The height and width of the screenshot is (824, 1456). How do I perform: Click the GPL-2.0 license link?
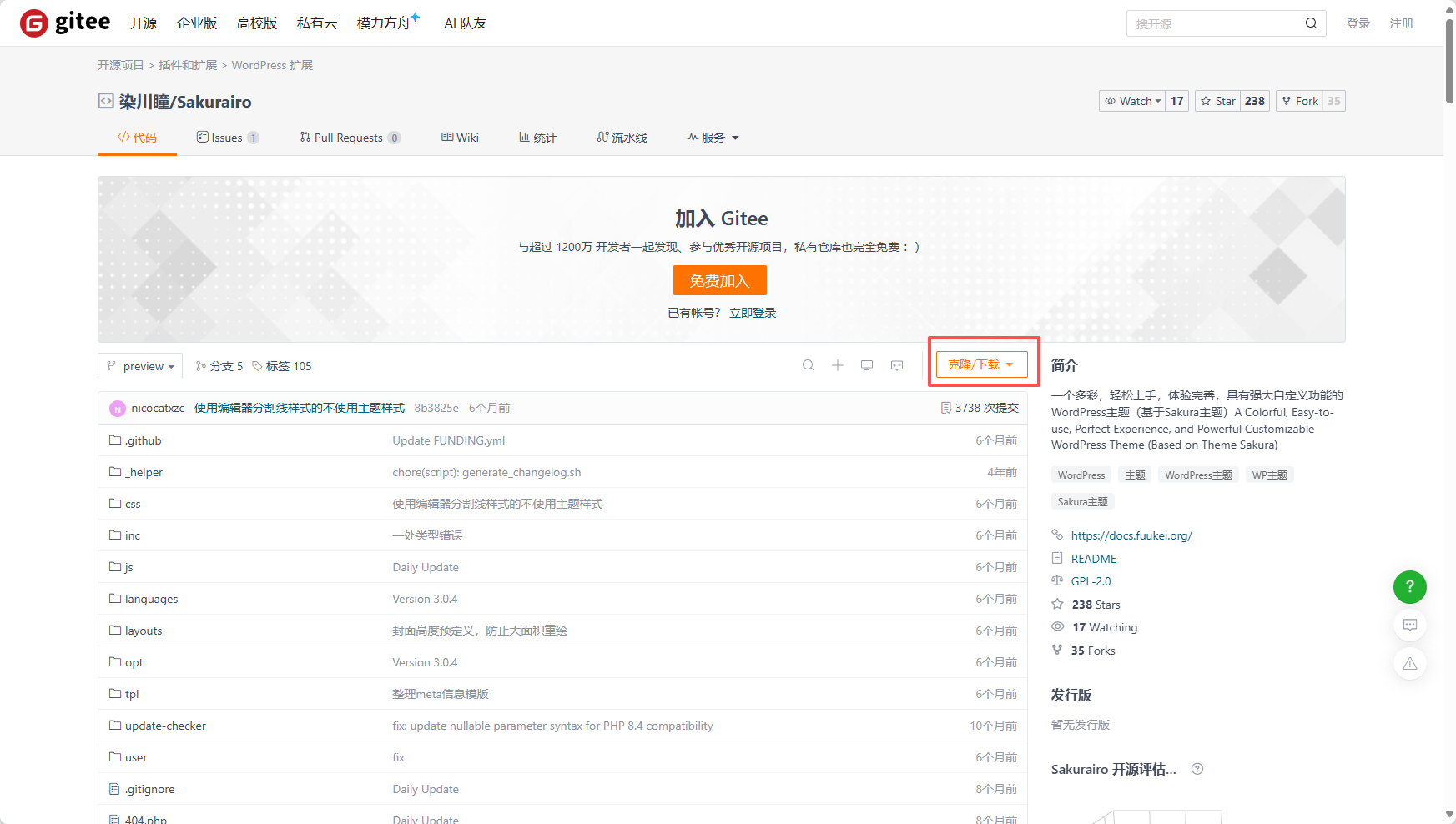(x=1091, y=581)
